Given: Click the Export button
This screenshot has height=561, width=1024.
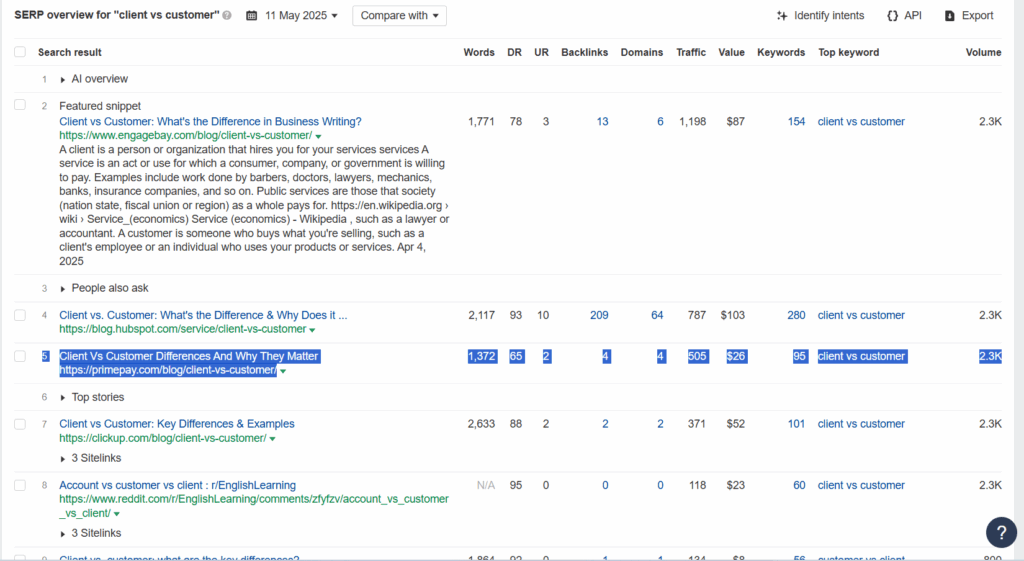Looking at the screenshot, I should (x=969, y=15).
